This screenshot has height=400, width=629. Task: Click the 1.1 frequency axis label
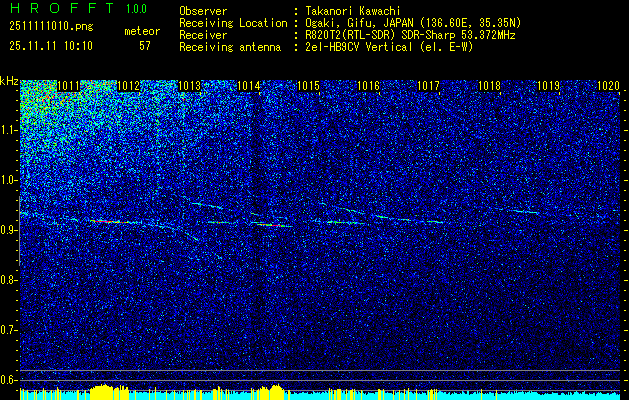point(9,131)
